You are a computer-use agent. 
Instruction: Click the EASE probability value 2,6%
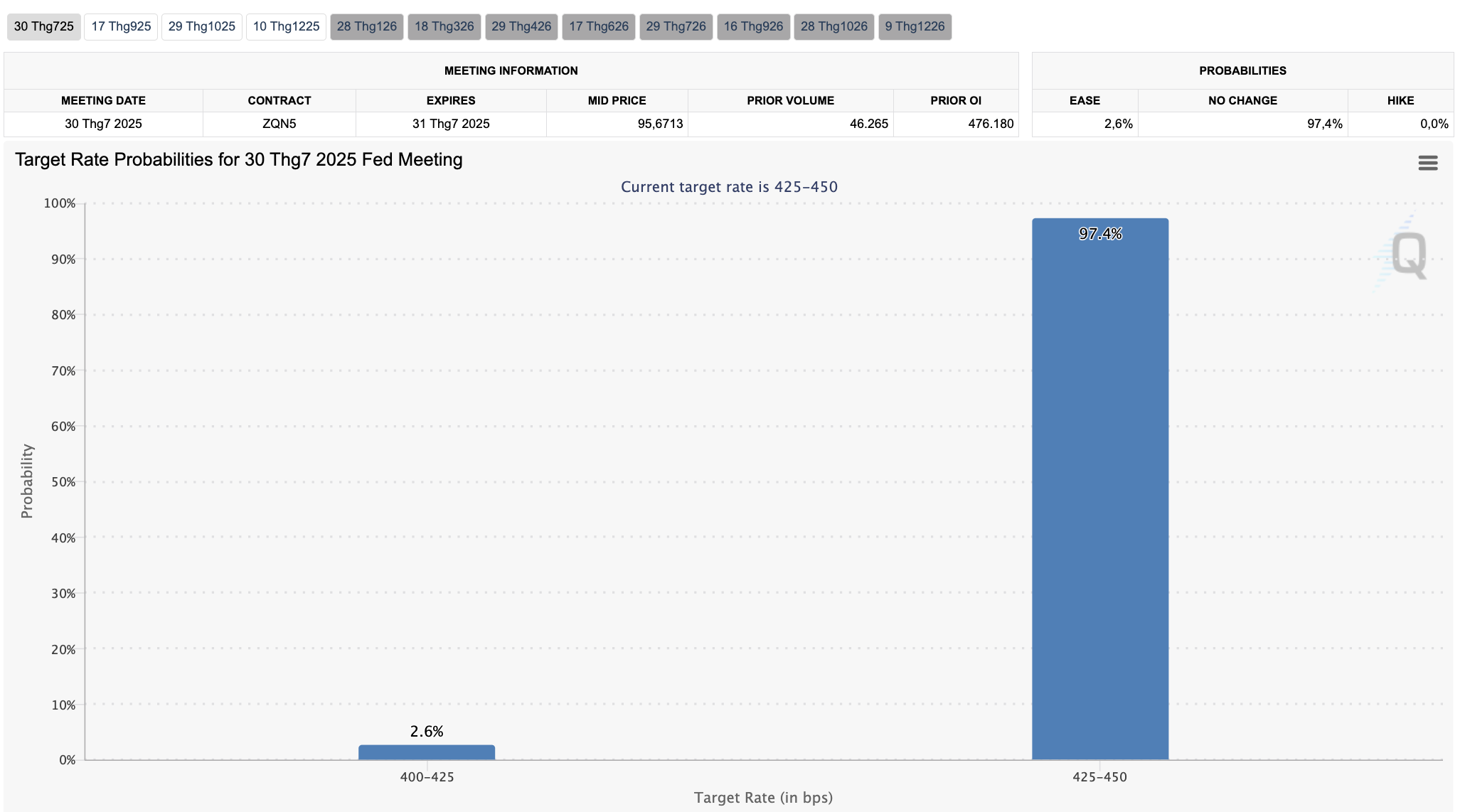tap(1118, 124)
